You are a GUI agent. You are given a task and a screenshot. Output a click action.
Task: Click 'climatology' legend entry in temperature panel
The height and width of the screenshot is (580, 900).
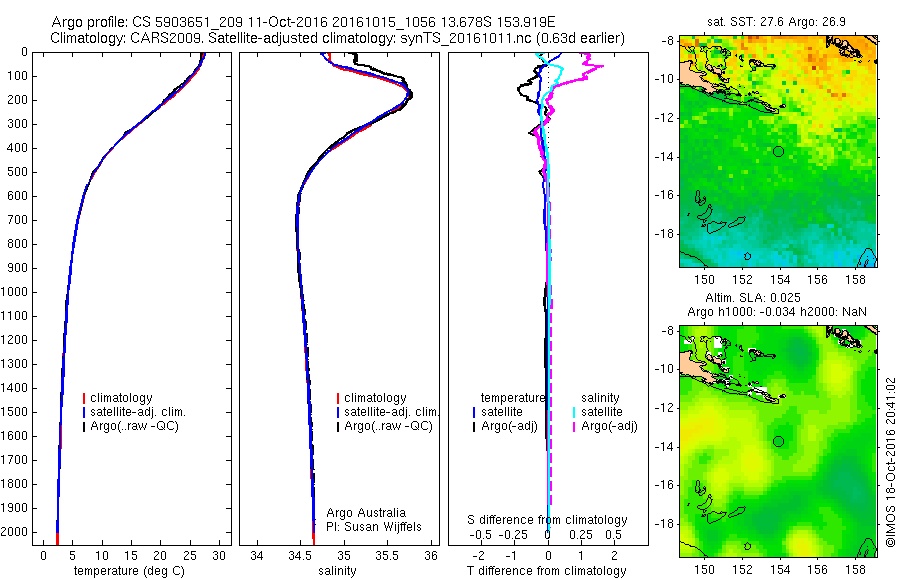[x=121, y=398]
